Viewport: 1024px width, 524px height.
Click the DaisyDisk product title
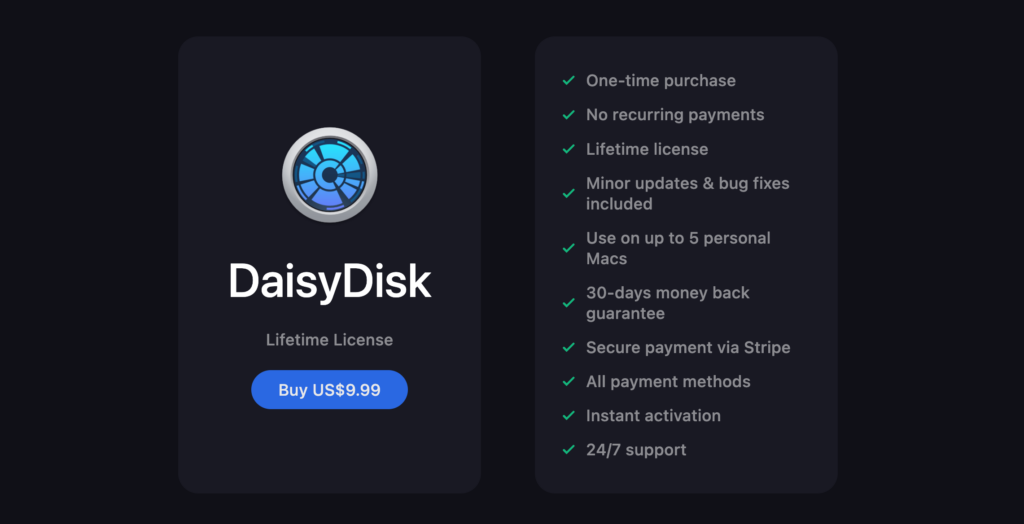330,282
